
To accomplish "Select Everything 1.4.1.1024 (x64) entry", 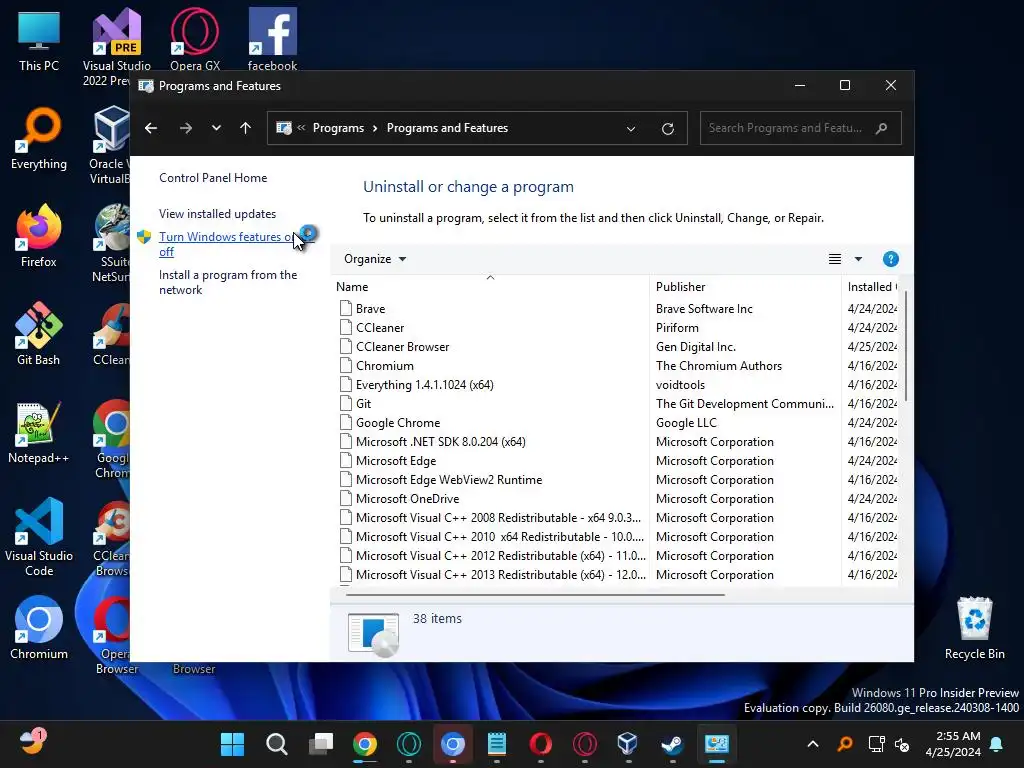I will point(617,385).
